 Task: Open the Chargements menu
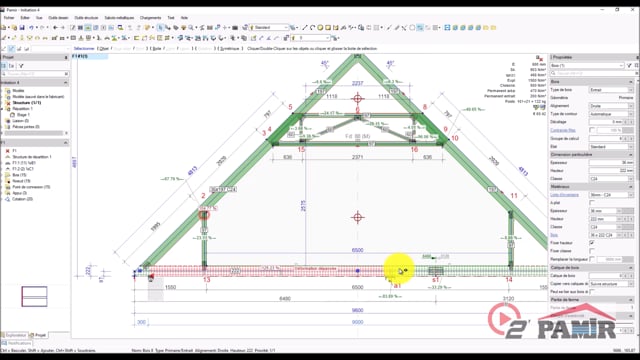(x=150, y=18)
